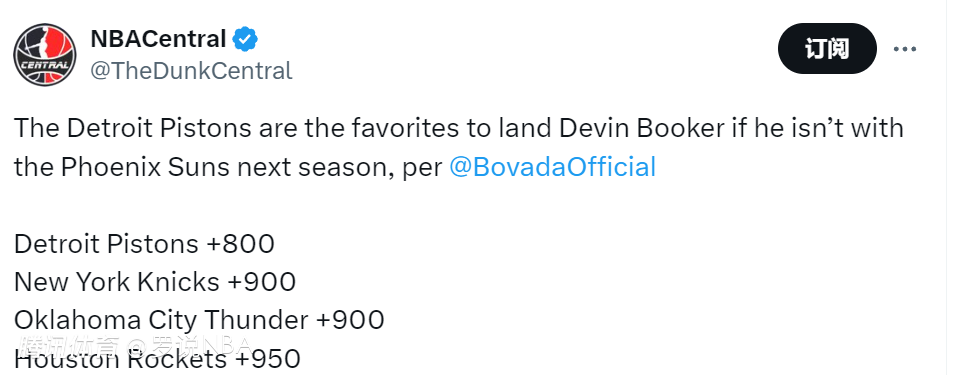Click the @罗说NBA watermark label

189,346
